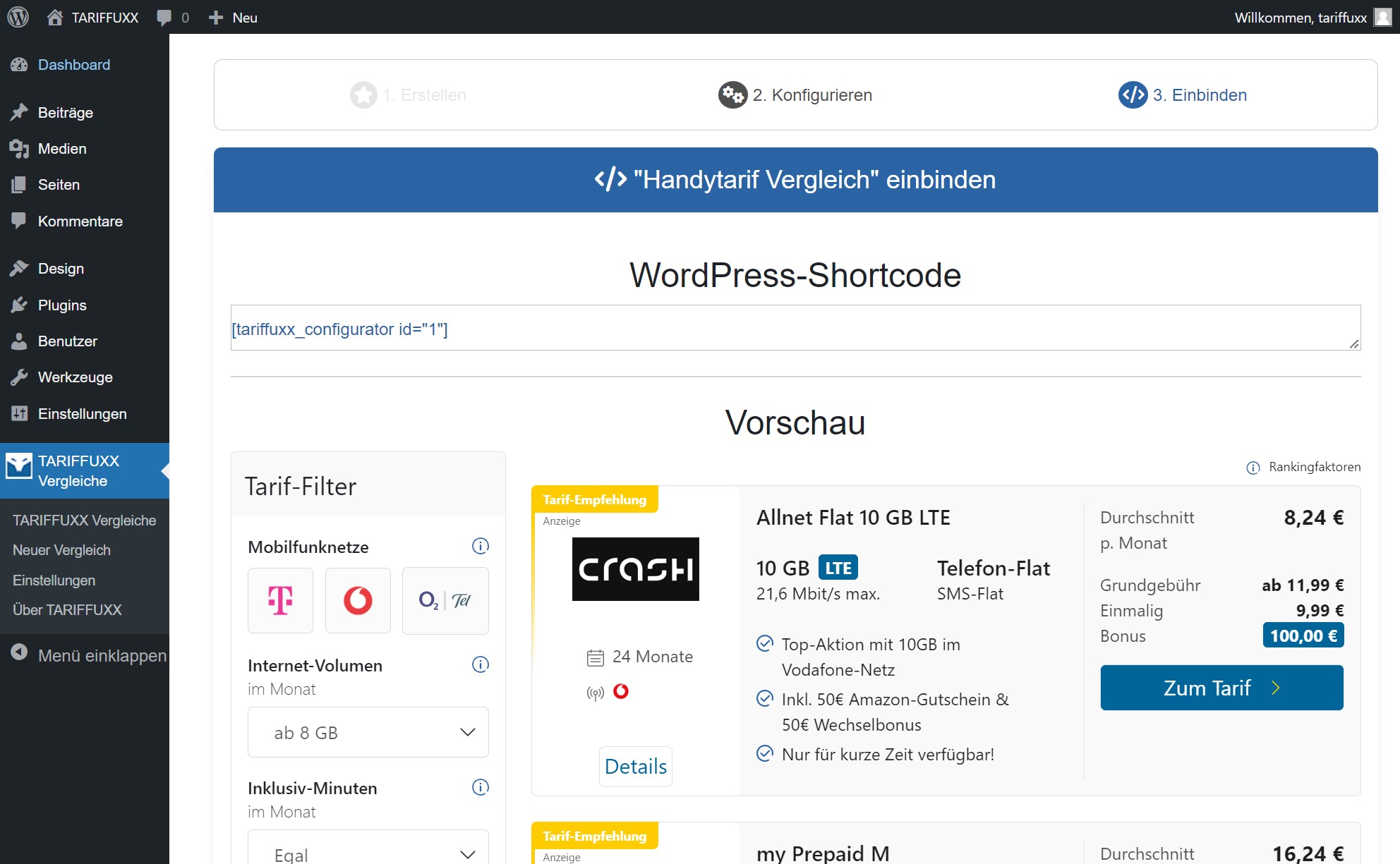Click the plus Neu icon

point(216,18)
